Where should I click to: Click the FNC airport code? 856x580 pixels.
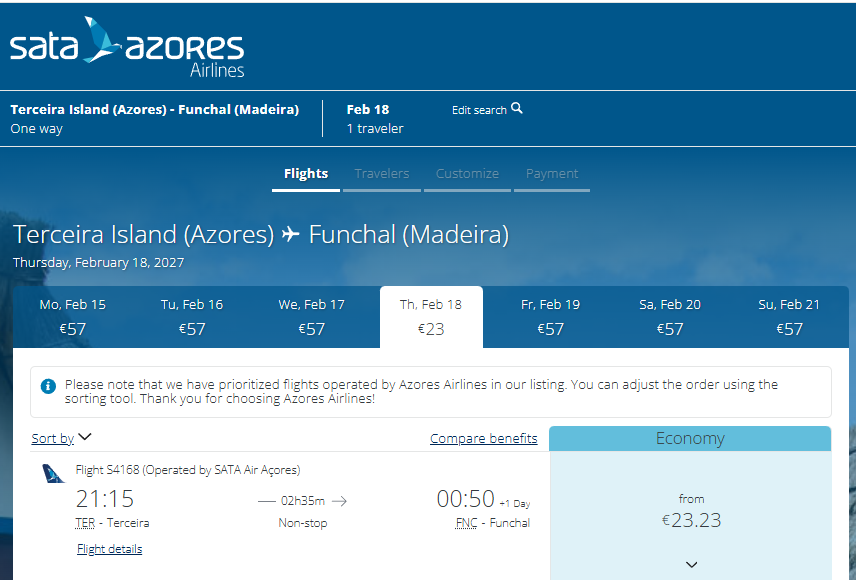pos(466,523)
